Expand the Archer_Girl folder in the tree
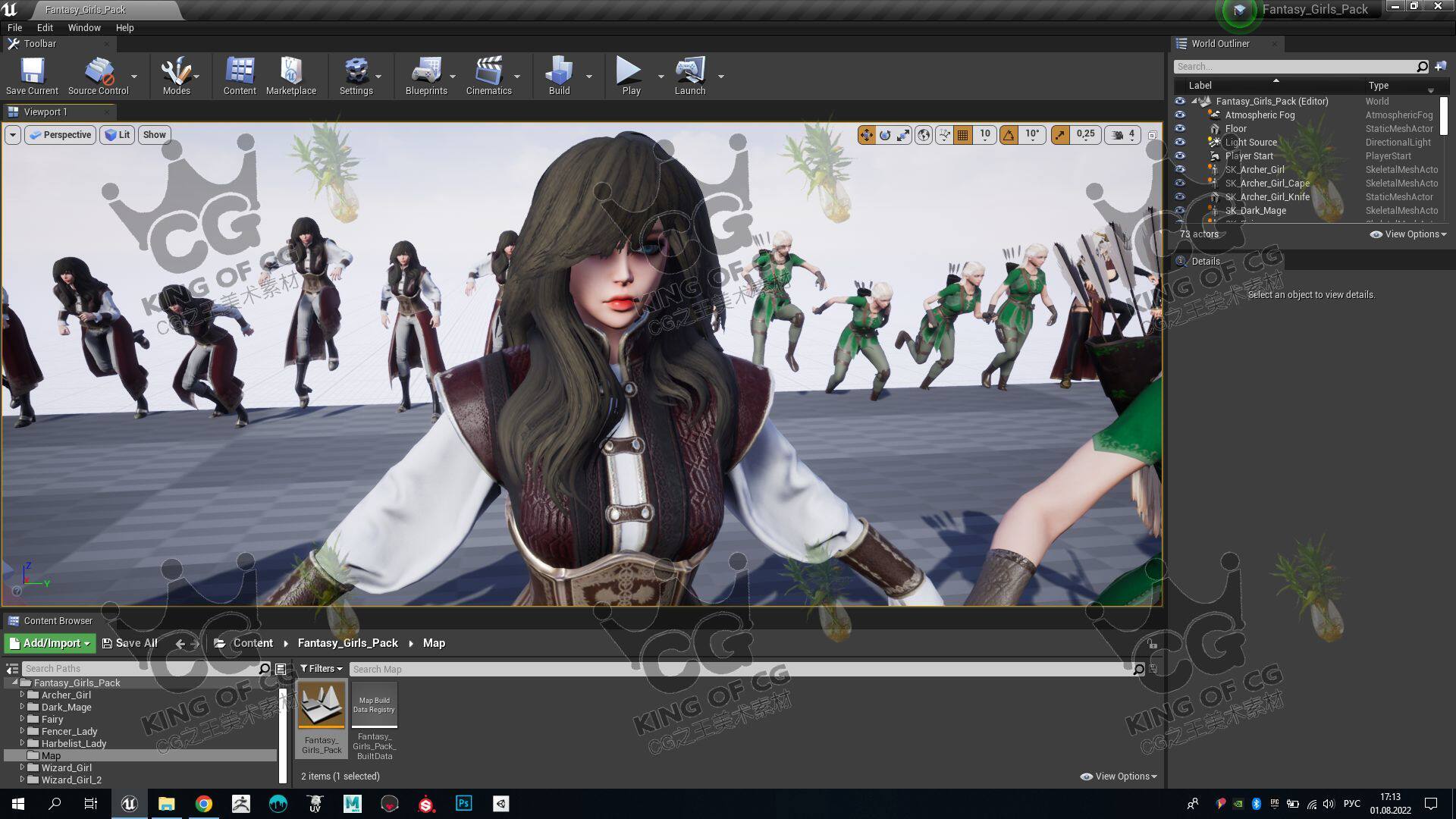1456x819 pixels. (x=22, y=695)
